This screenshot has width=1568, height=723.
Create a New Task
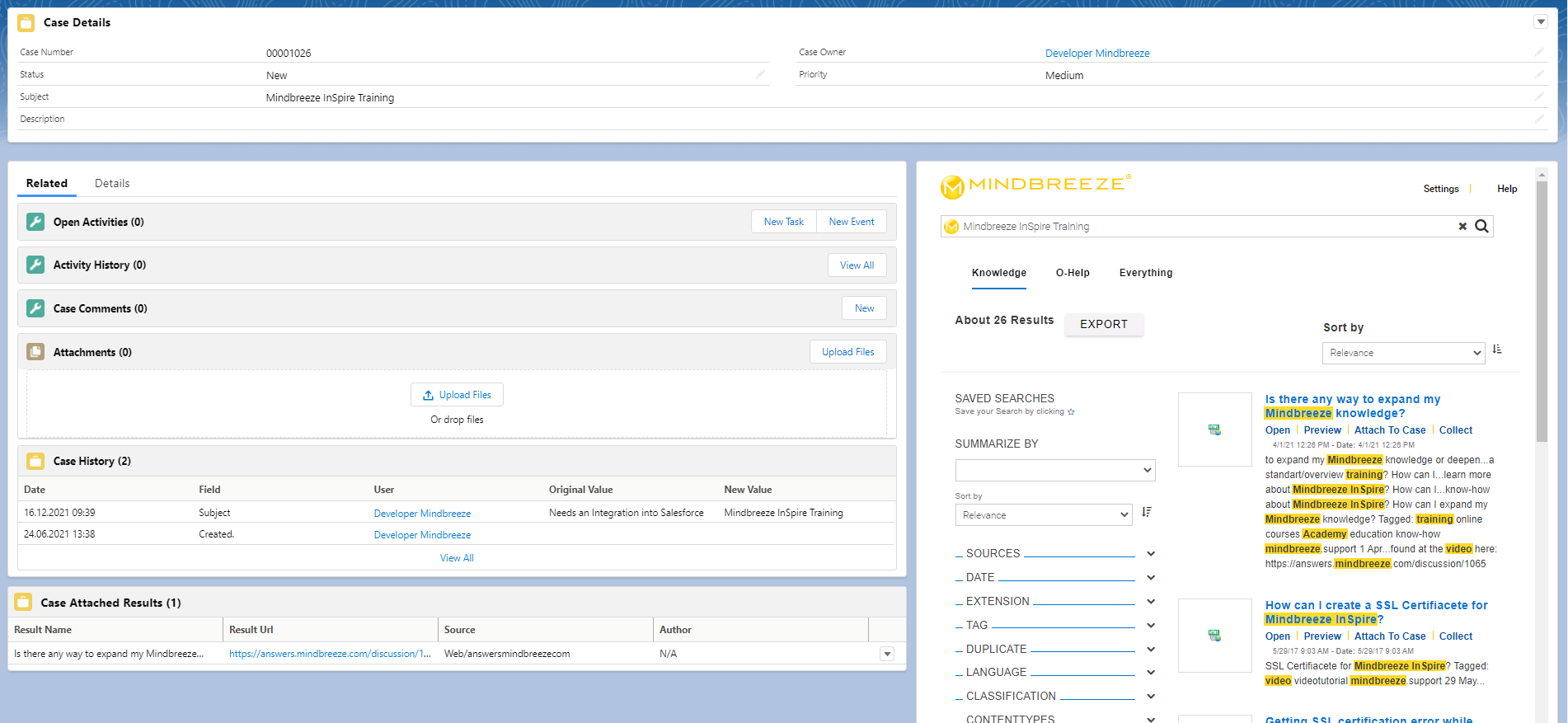tap(784, 222)
